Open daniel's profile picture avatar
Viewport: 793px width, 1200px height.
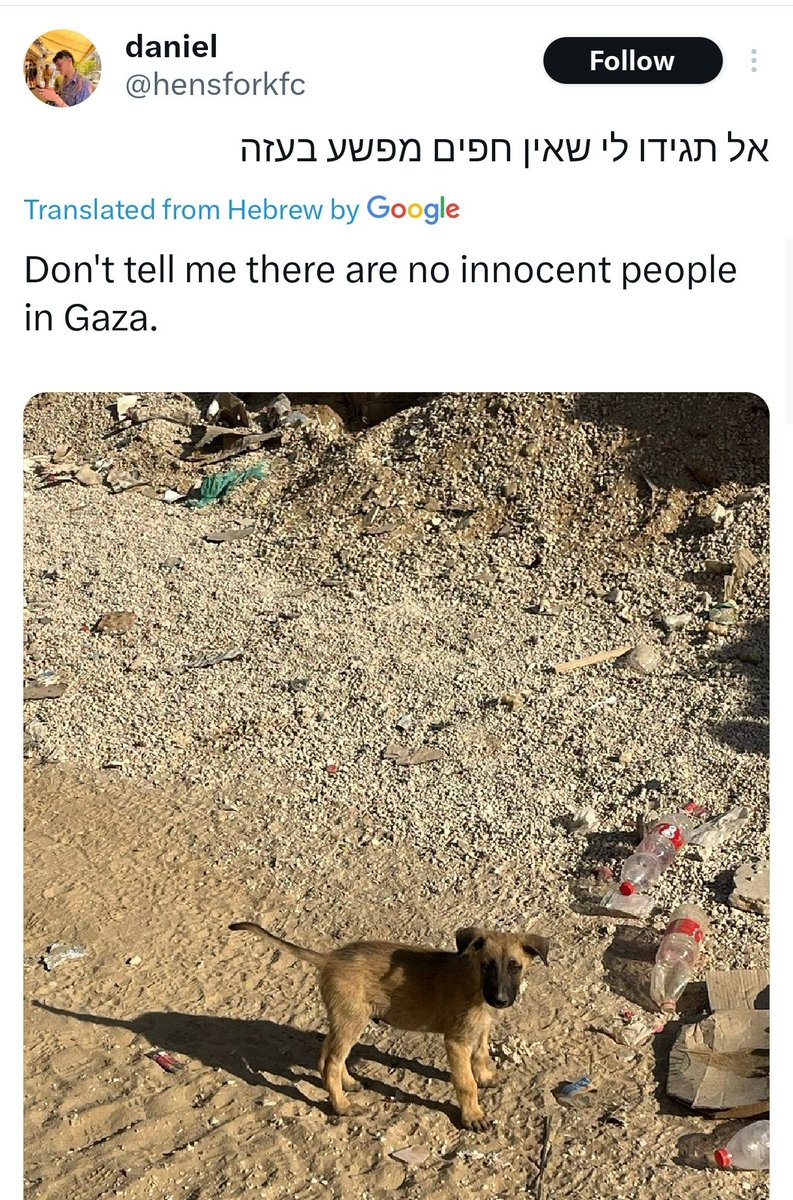[x=62, y=68]
